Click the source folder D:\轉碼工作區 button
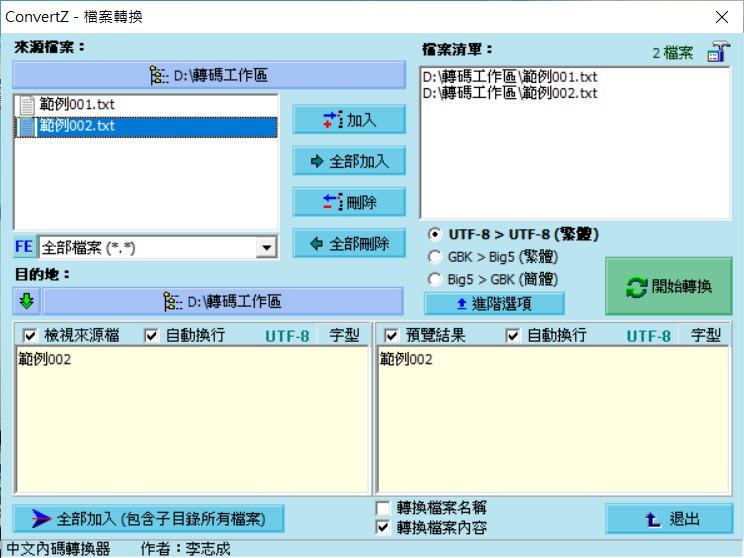 tap(209, 75)
